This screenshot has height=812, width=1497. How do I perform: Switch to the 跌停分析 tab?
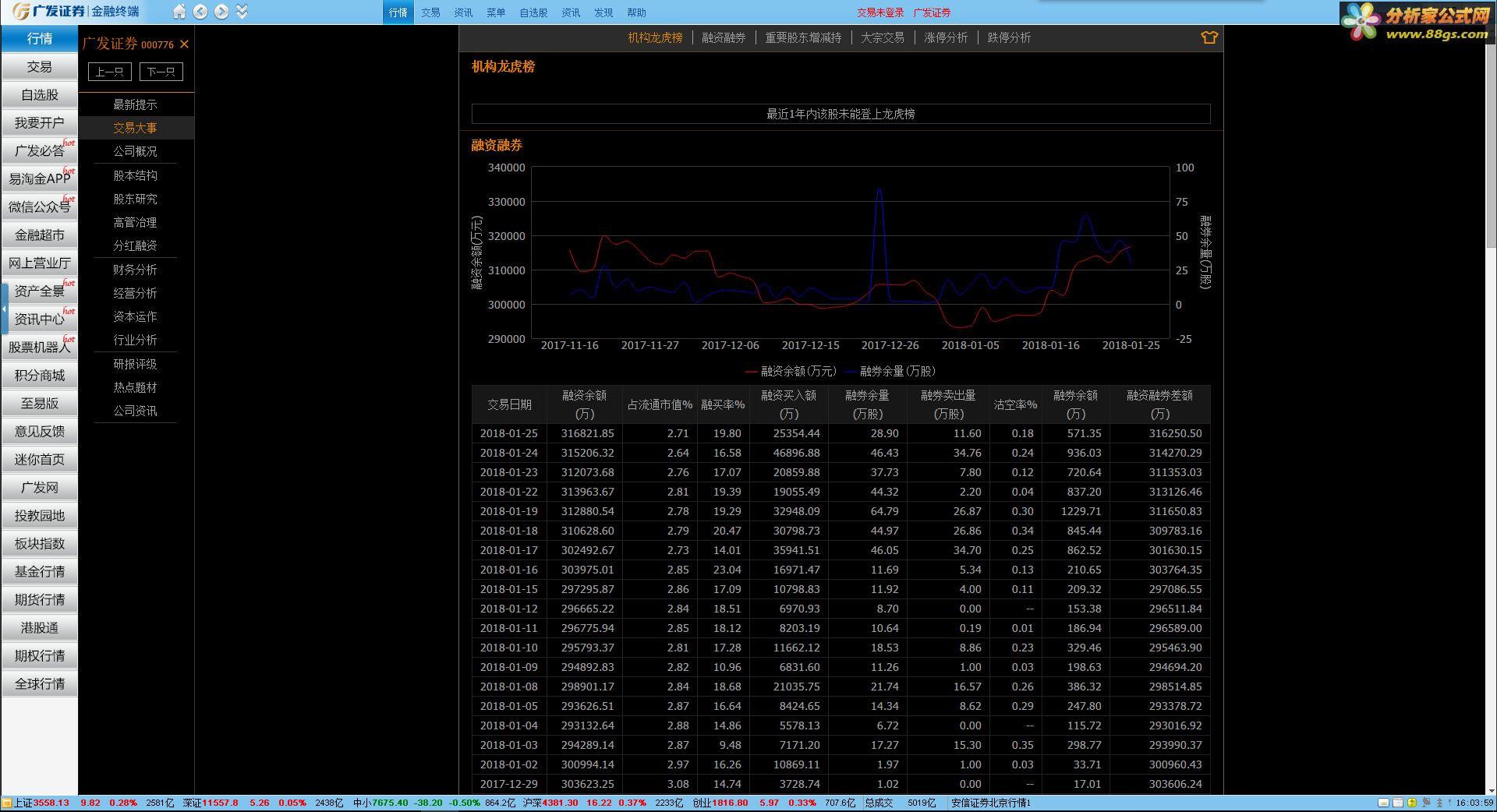tap(1009, 37)
